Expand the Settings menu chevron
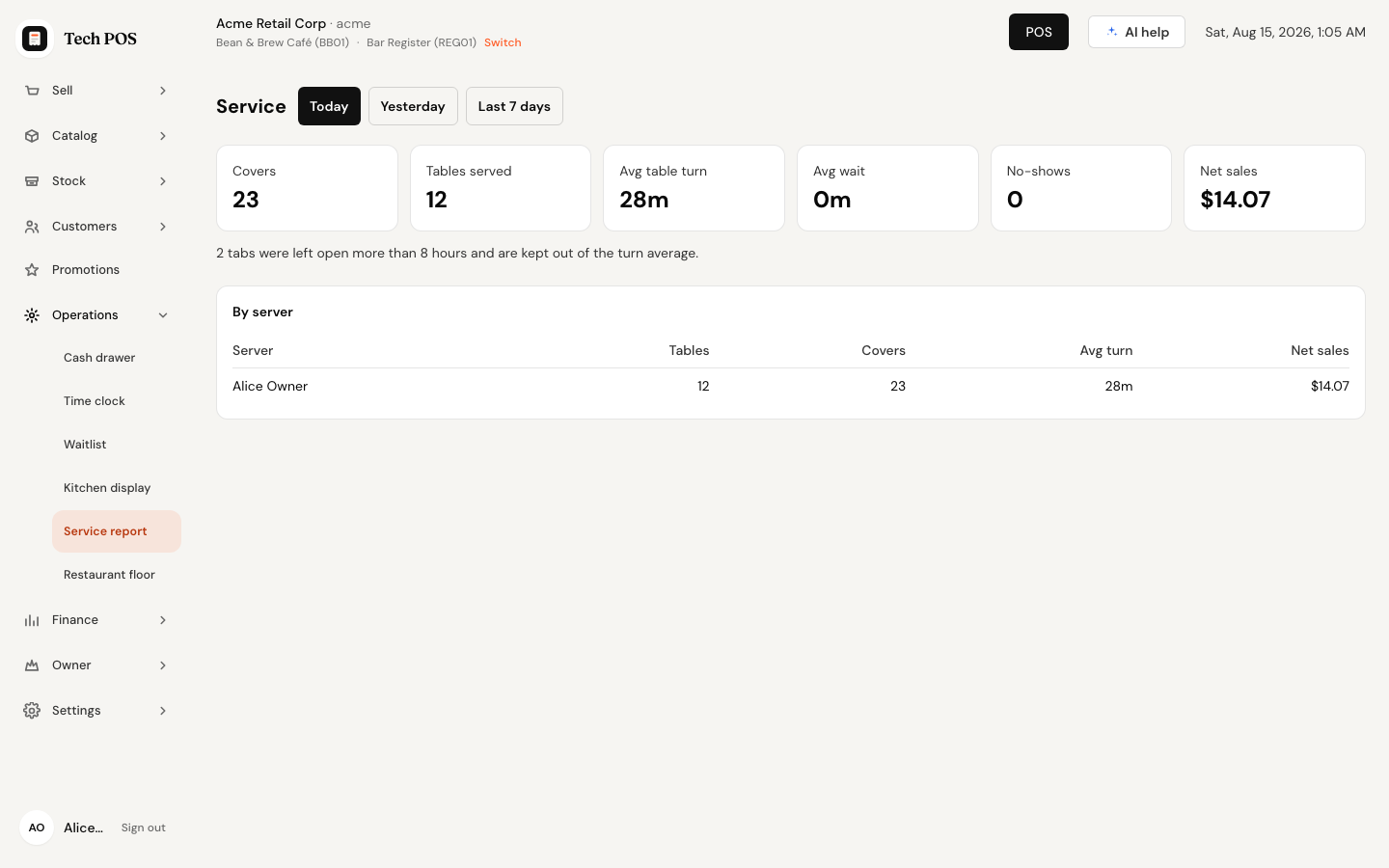This screenshot has height=868, width=1389. pos(163,711)
